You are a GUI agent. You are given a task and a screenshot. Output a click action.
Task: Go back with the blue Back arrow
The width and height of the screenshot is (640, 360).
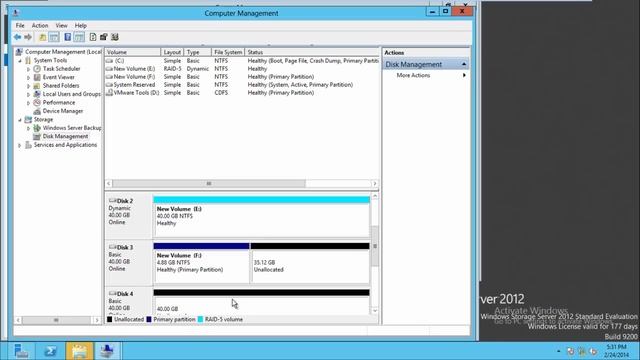(17, 37)
